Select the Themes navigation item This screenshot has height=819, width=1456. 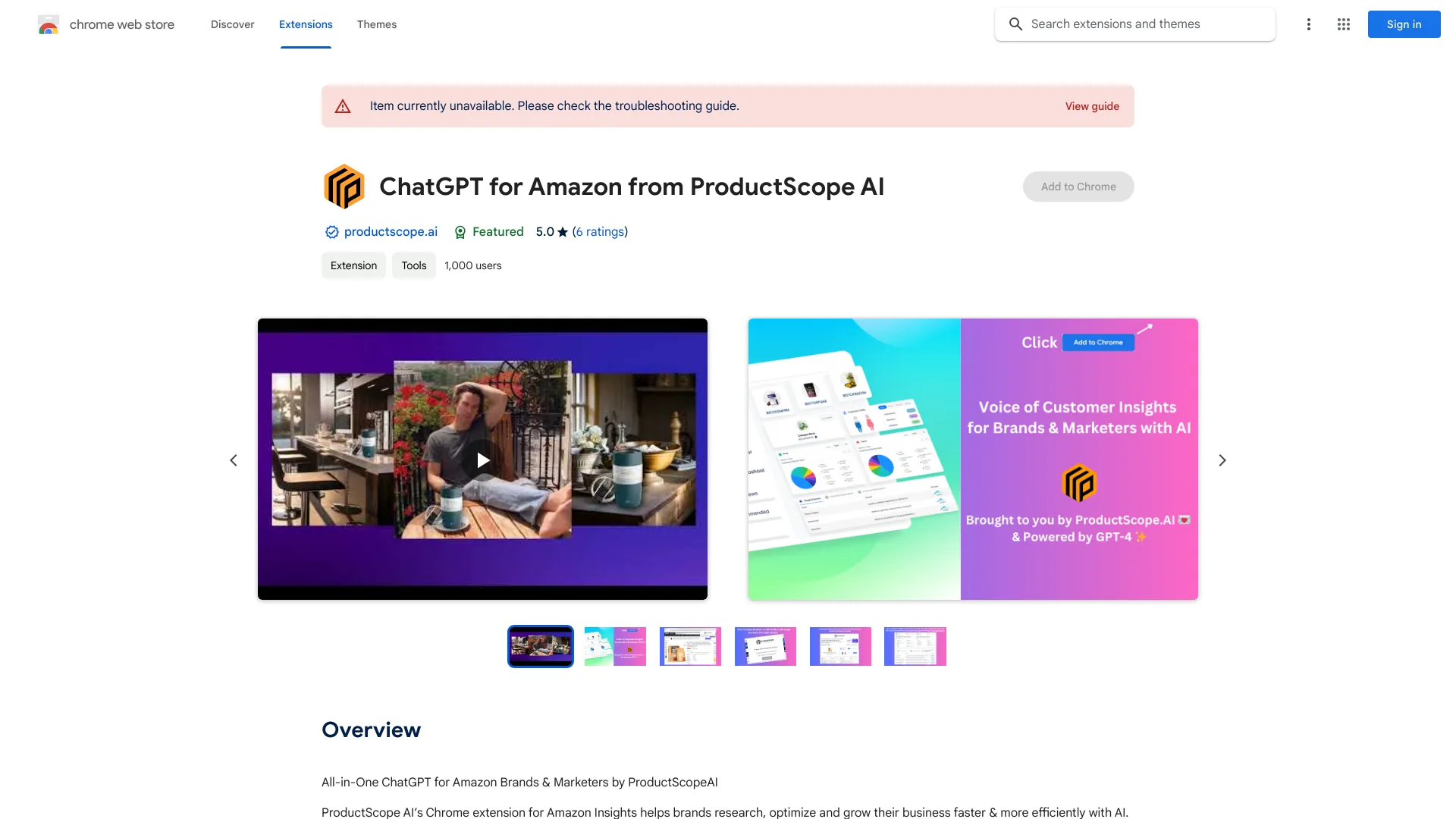377,24
